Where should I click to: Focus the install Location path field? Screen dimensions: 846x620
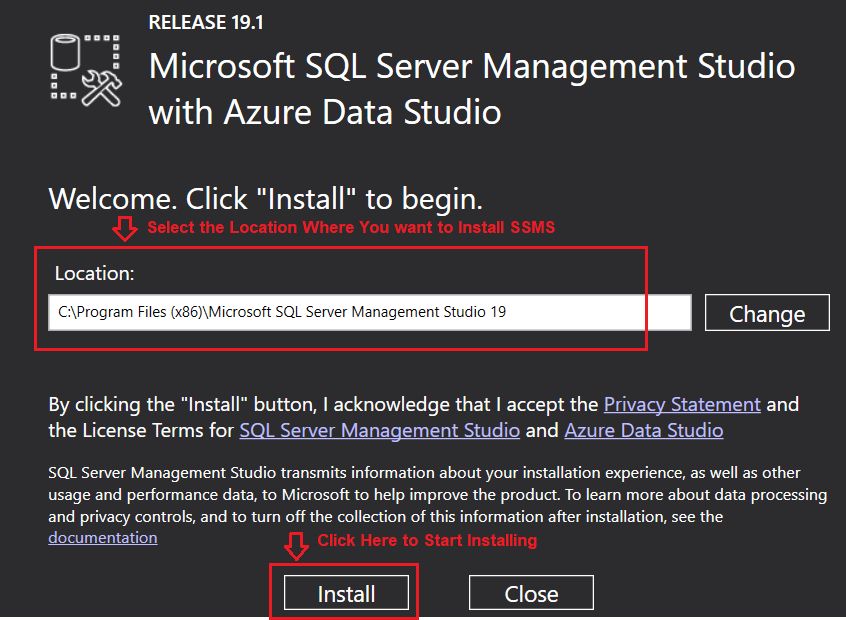(x=370, y=312)
